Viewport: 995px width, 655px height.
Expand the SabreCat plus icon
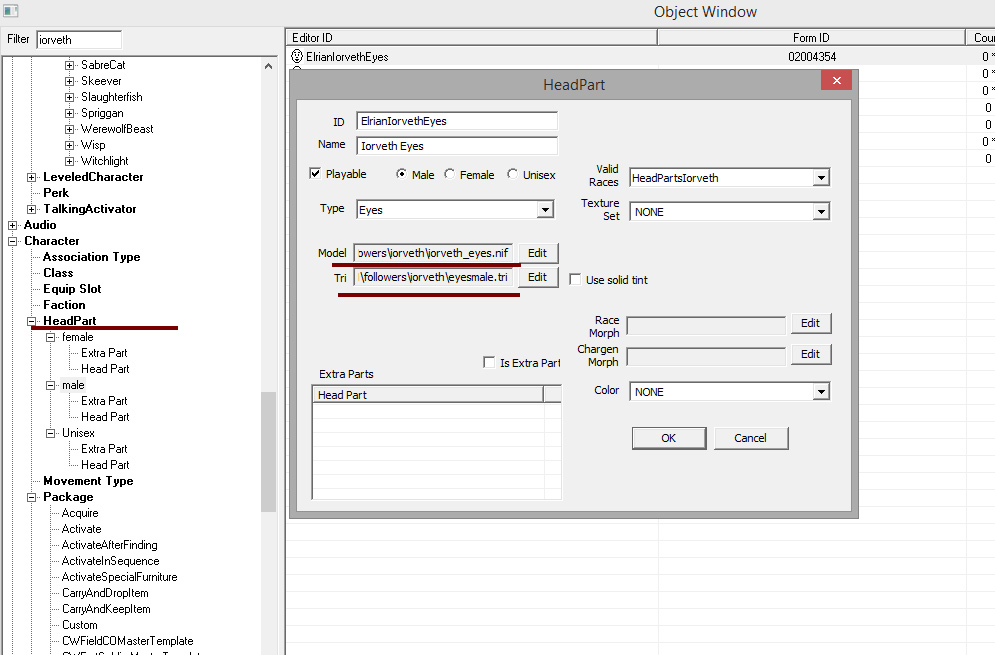coord(69,65)
